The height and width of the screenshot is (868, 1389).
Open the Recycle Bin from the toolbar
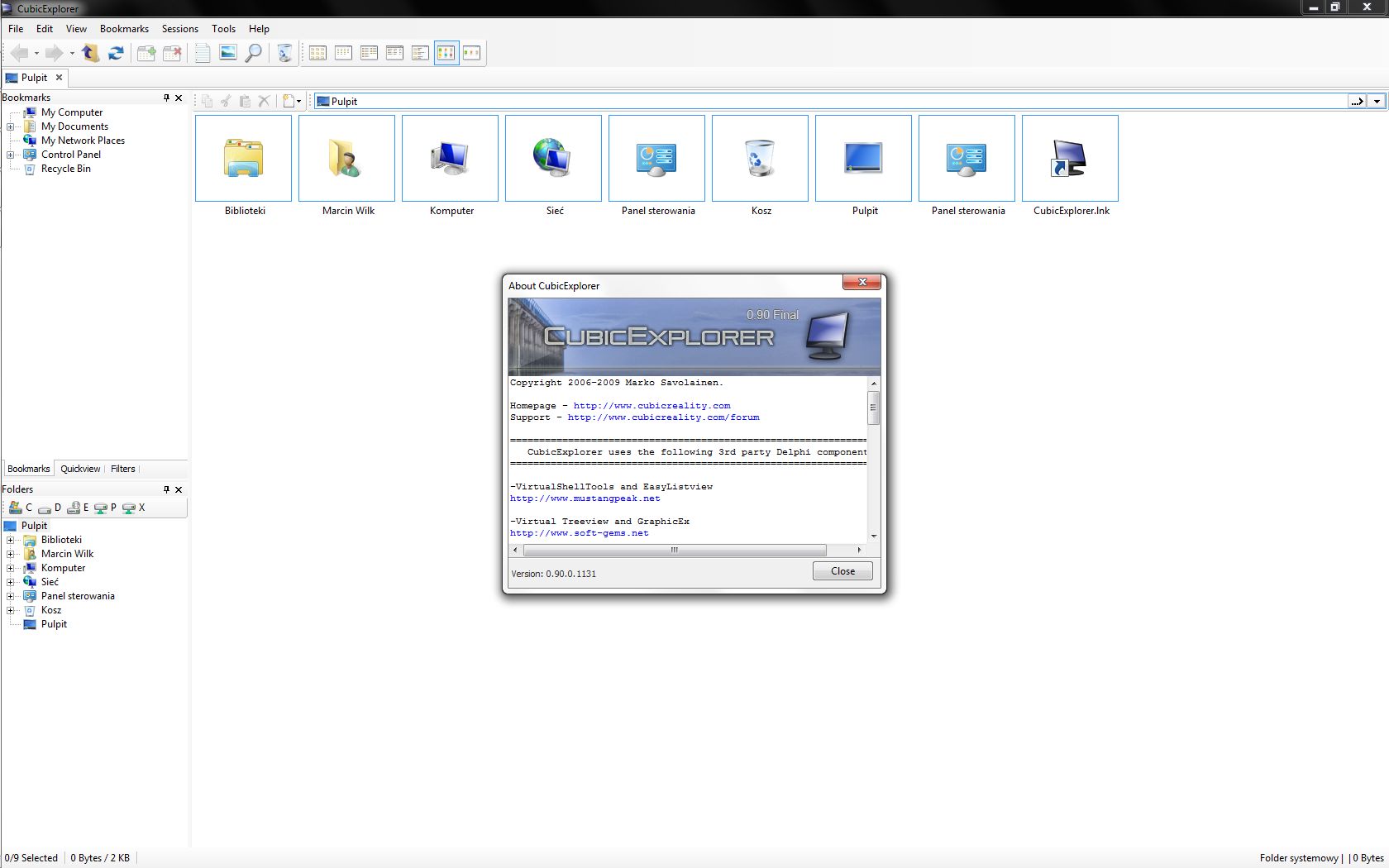[x=284, y=53]
